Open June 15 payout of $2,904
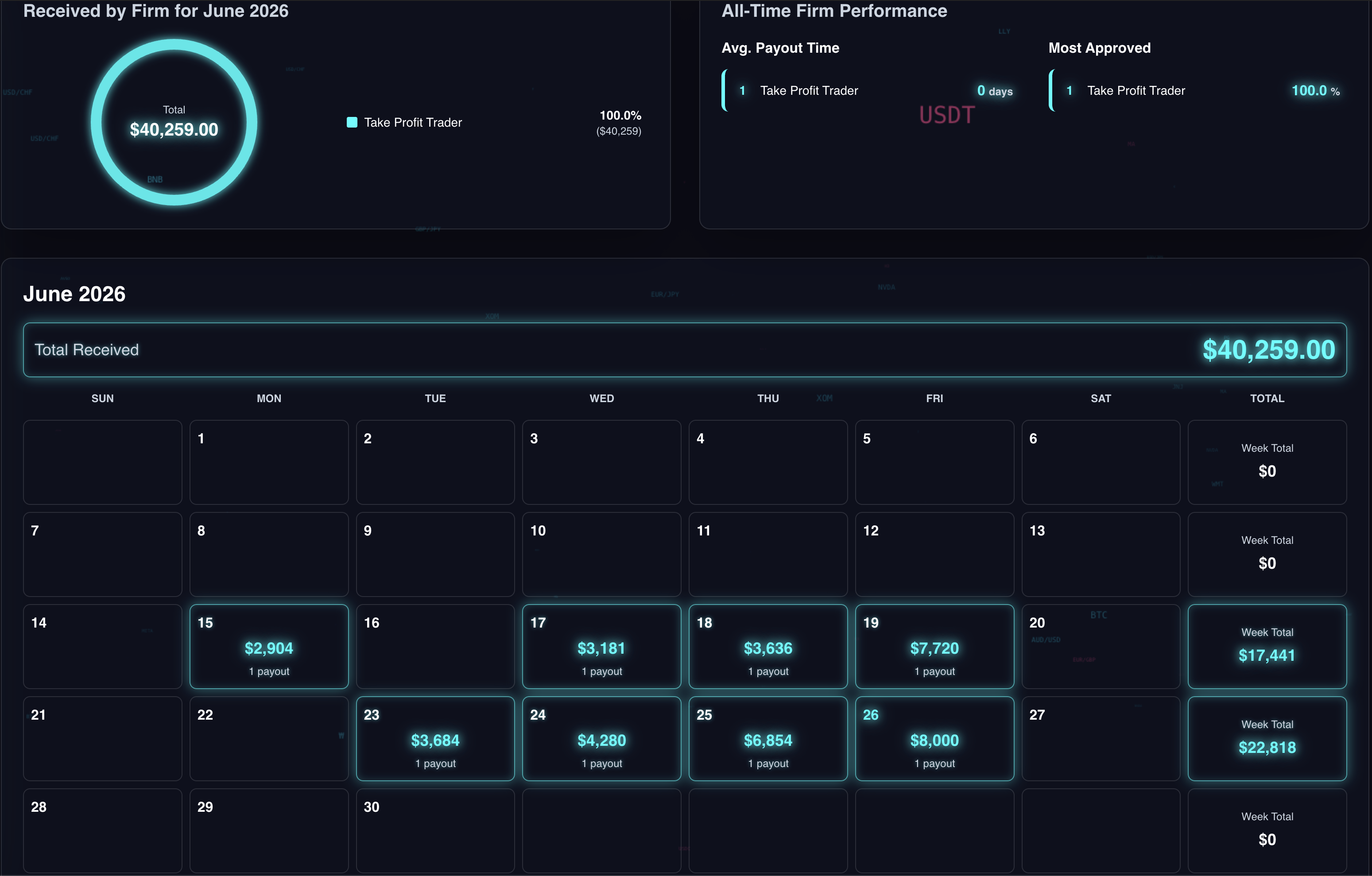 (x=269, y=646)
